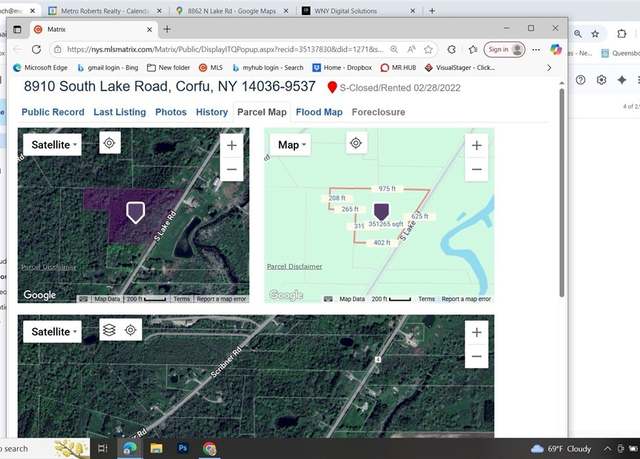Open File Explorer from the taskbar

click(156, 448)
